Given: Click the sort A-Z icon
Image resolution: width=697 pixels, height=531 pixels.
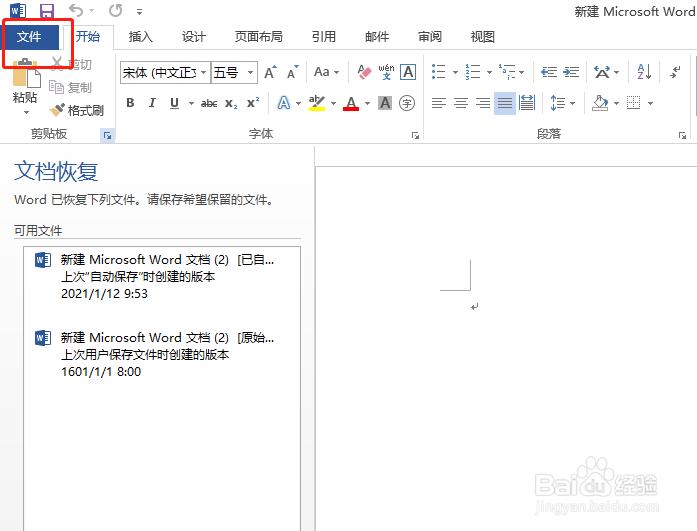Looking at the screenshot, I should pos(644,72).
